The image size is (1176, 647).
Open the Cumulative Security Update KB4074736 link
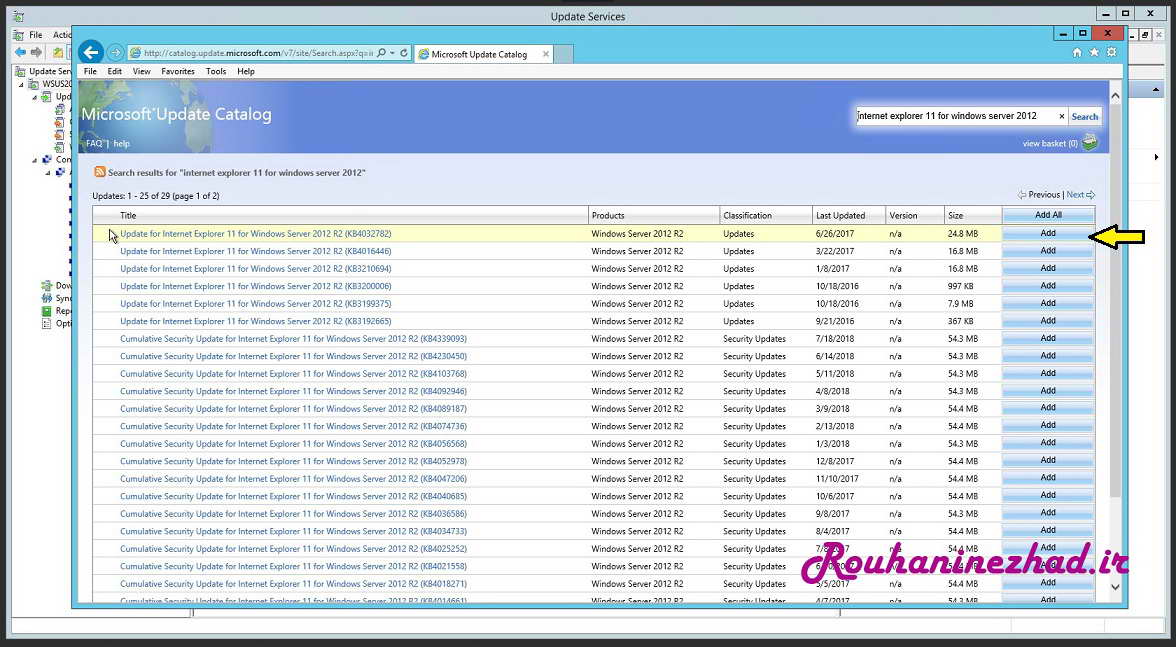pyautogui.click(x=293, y=426)
